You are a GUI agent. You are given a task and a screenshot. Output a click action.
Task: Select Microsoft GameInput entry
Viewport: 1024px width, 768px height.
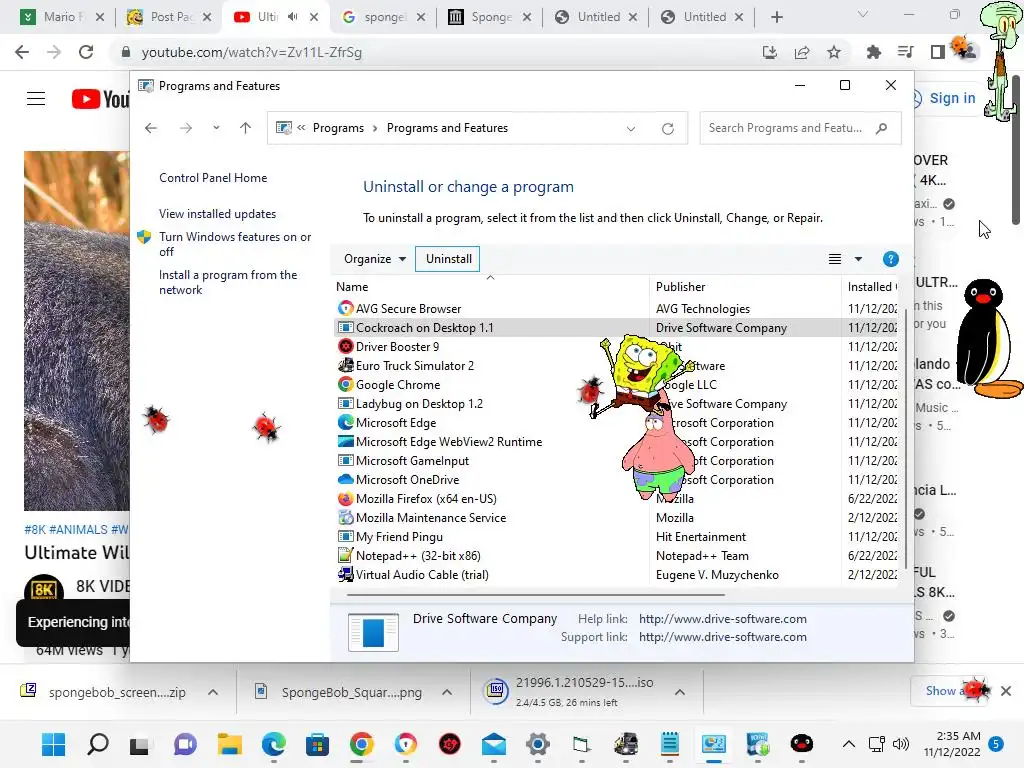(x=412, y=460)
